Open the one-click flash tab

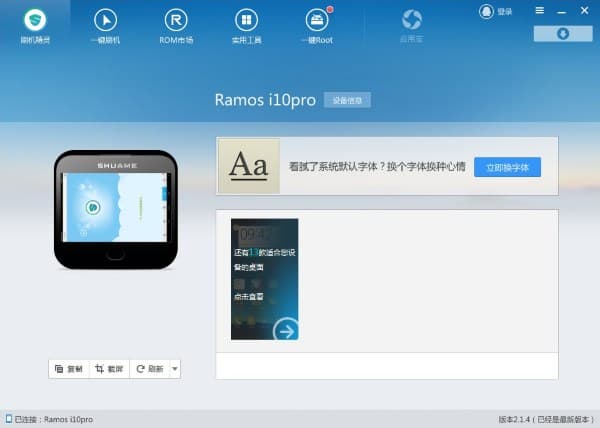[x=105, y=26]
